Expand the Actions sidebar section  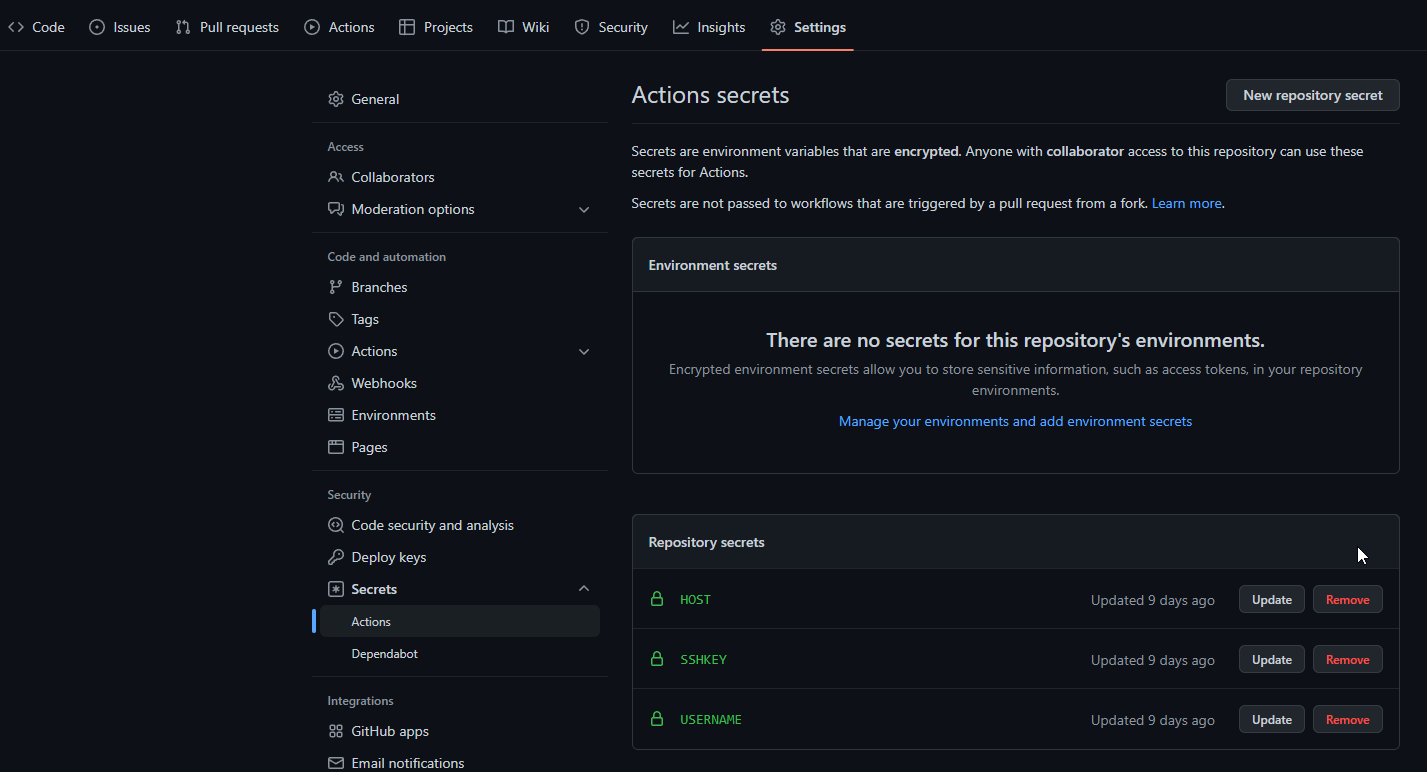coord(584,351)
